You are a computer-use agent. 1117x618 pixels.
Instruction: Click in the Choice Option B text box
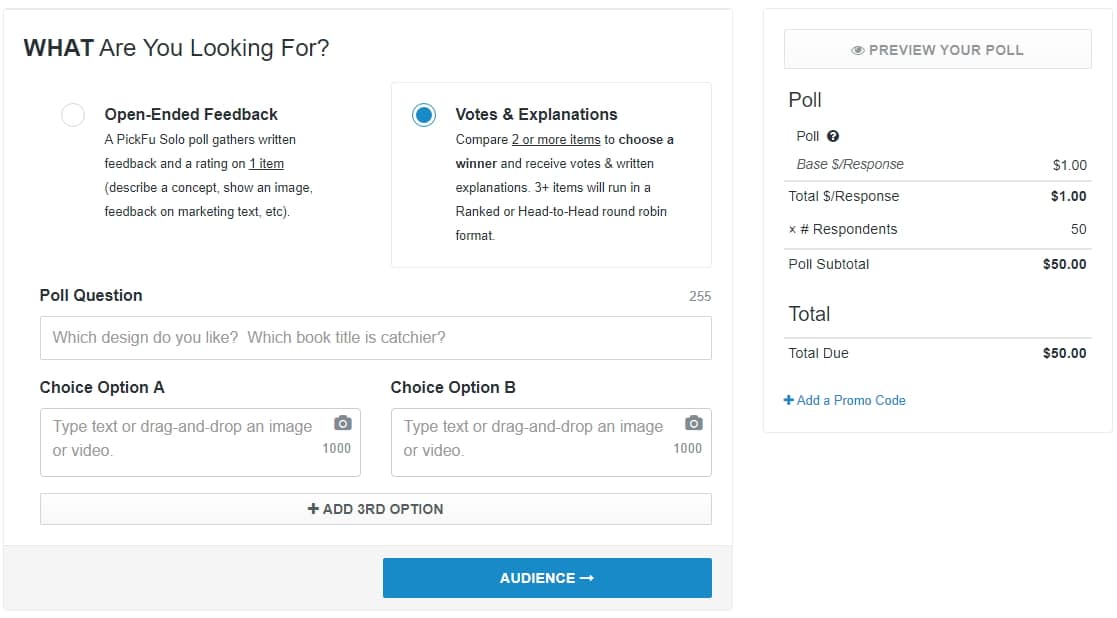[551, 442]
